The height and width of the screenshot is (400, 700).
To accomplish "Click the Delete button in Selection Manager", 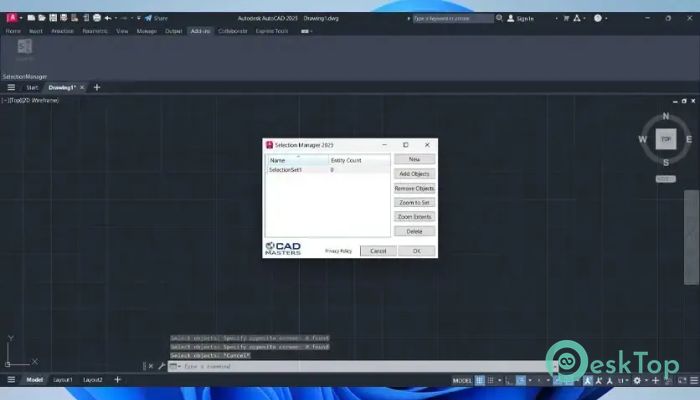I will [x=414, y=232].
